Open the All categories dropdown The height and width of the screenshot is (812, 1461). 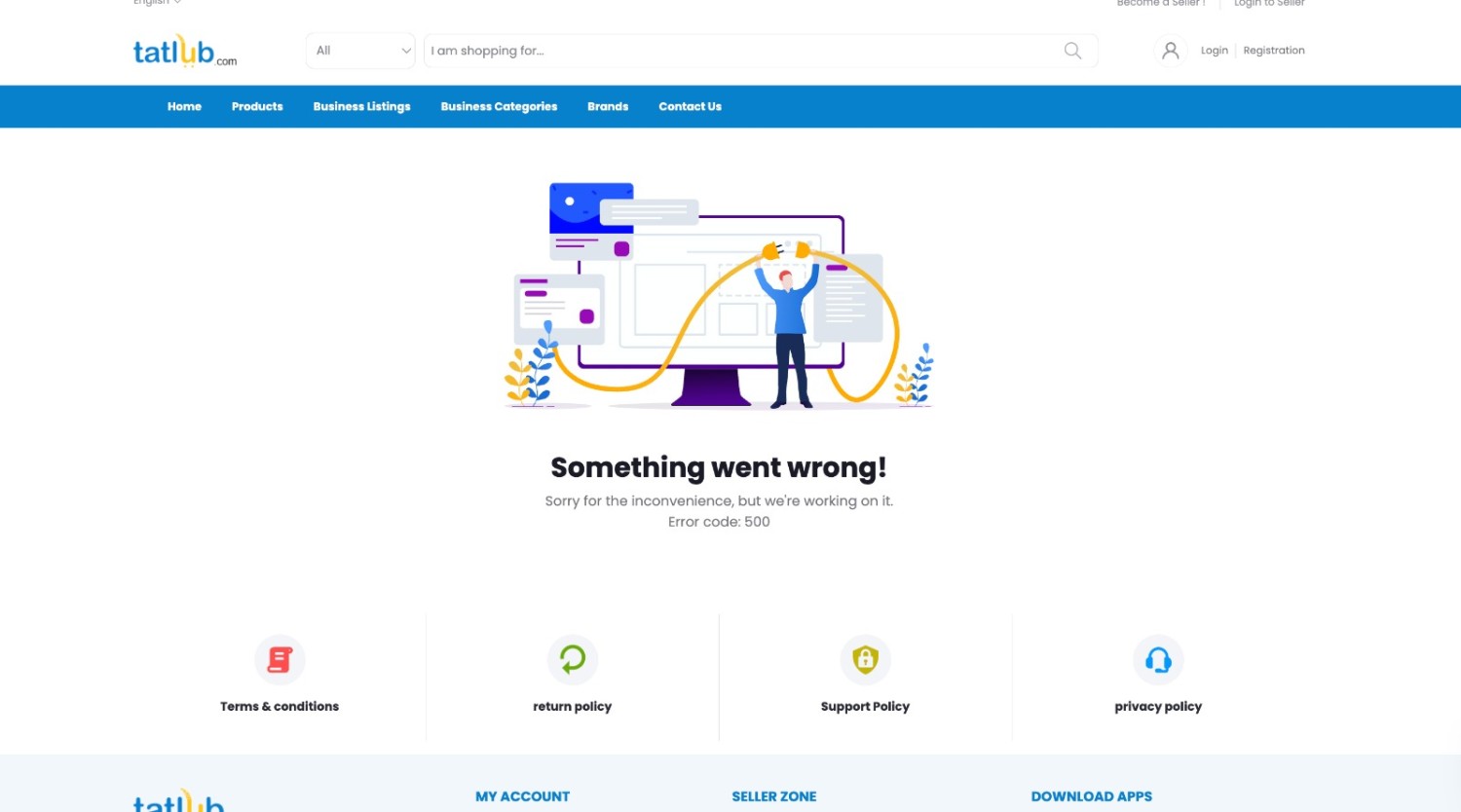pos(361,51)
